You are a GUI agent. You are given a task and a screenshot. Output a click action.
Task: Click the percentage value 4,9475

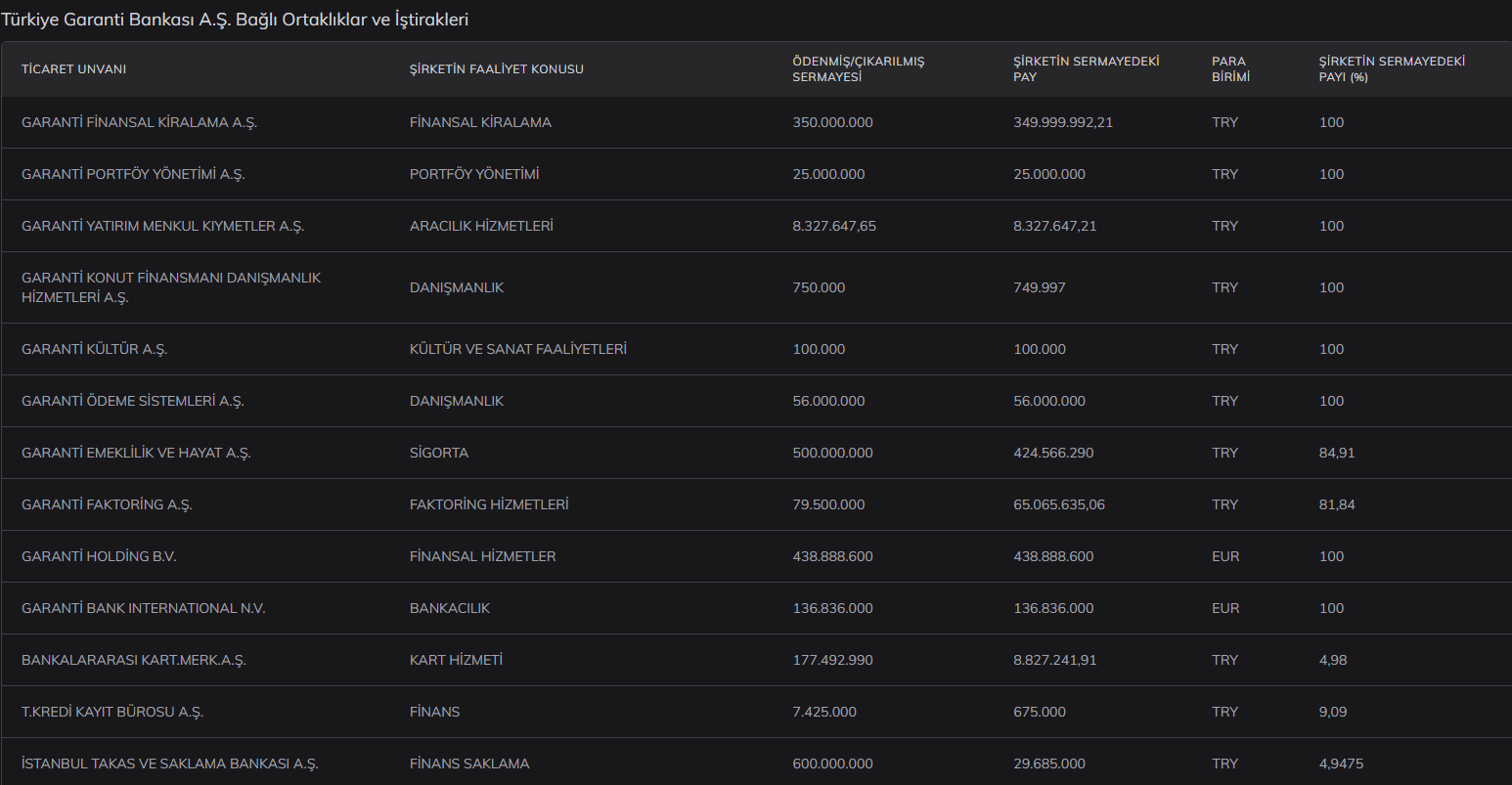(x=1341, y=763)
